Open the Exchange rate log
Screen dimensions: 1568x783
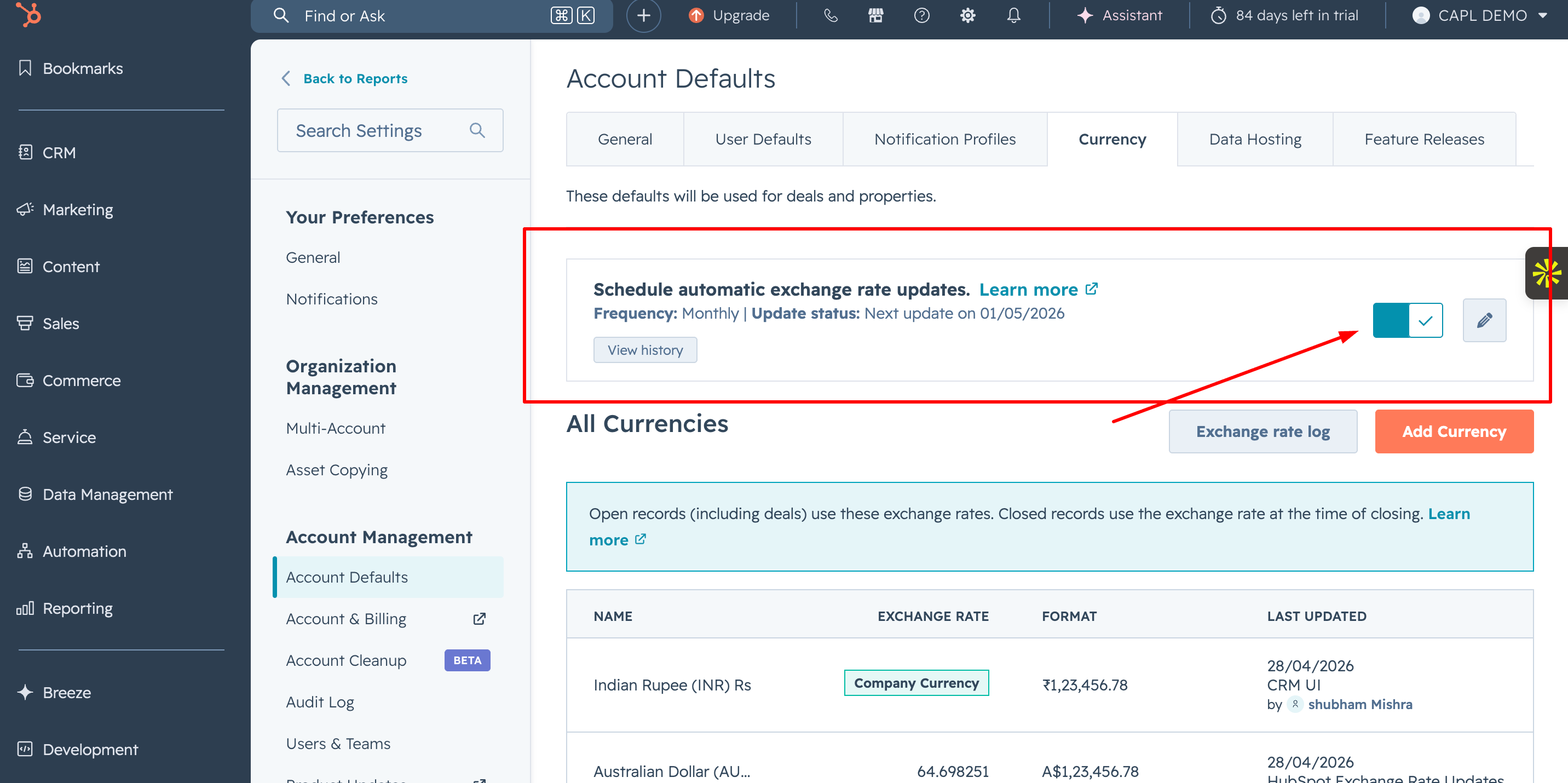coord(1263,431)
